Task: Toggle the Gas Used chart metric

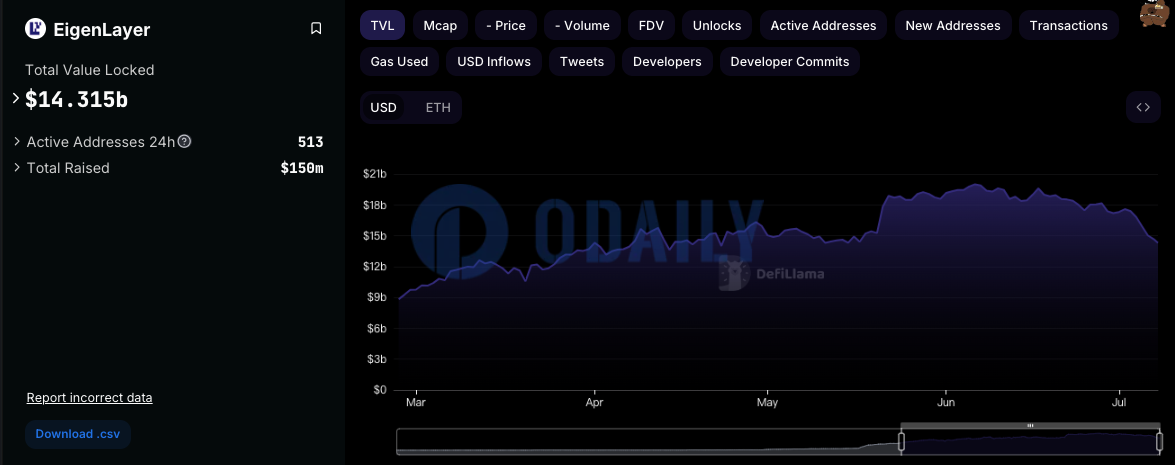Action: click(x=399, y=61)
